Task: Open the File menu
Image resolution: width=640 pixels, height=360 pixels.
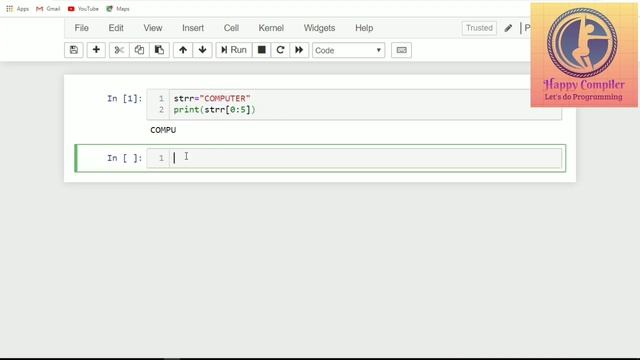Action: point(82,28)
